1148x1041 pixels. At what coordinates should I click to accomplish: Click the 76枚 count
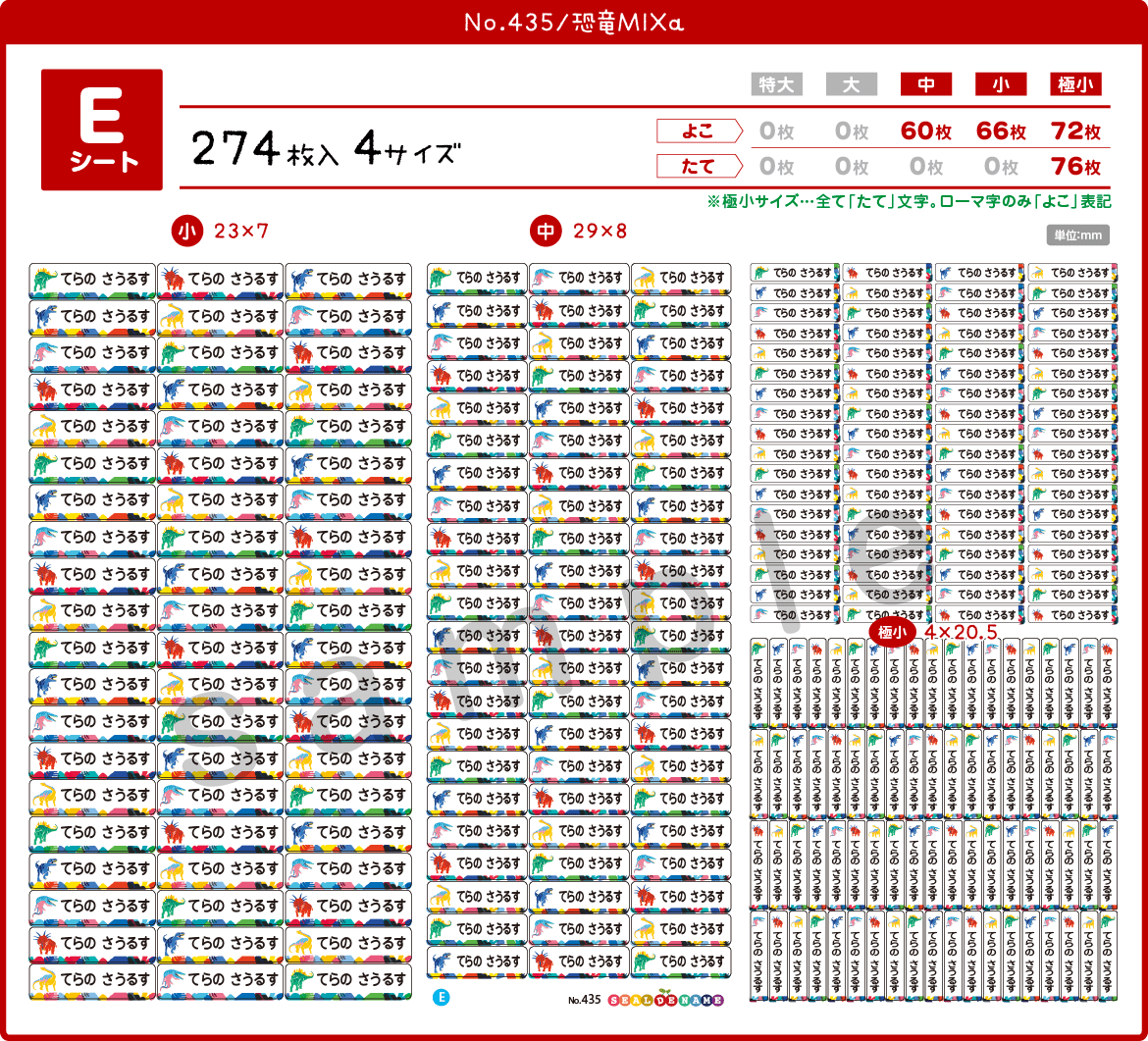click(x=1075, y=166)
